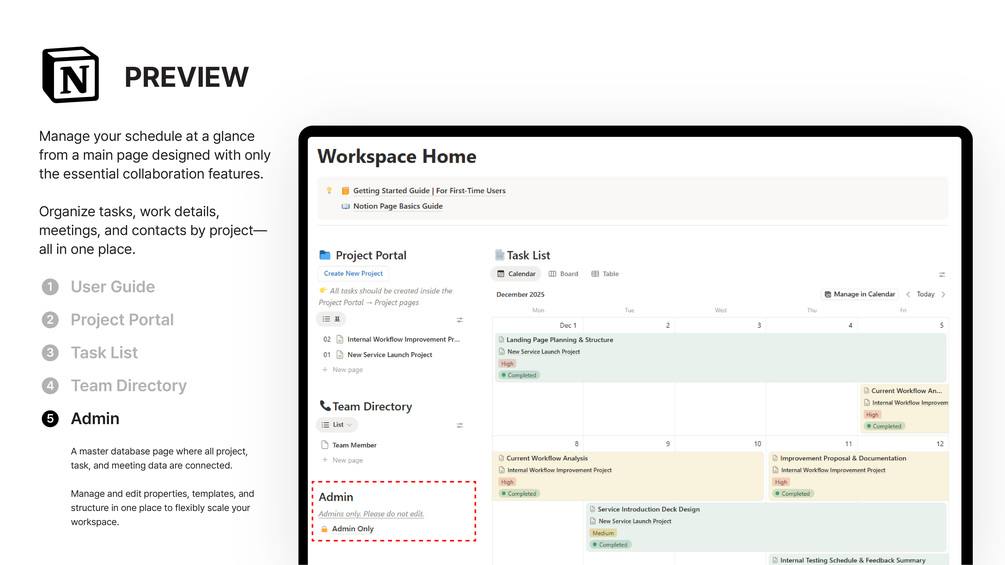This screenshot has width=1005, height=565.
Task: Click the pointing hand emoji in Project Portal note
Action: click(323, 291)
